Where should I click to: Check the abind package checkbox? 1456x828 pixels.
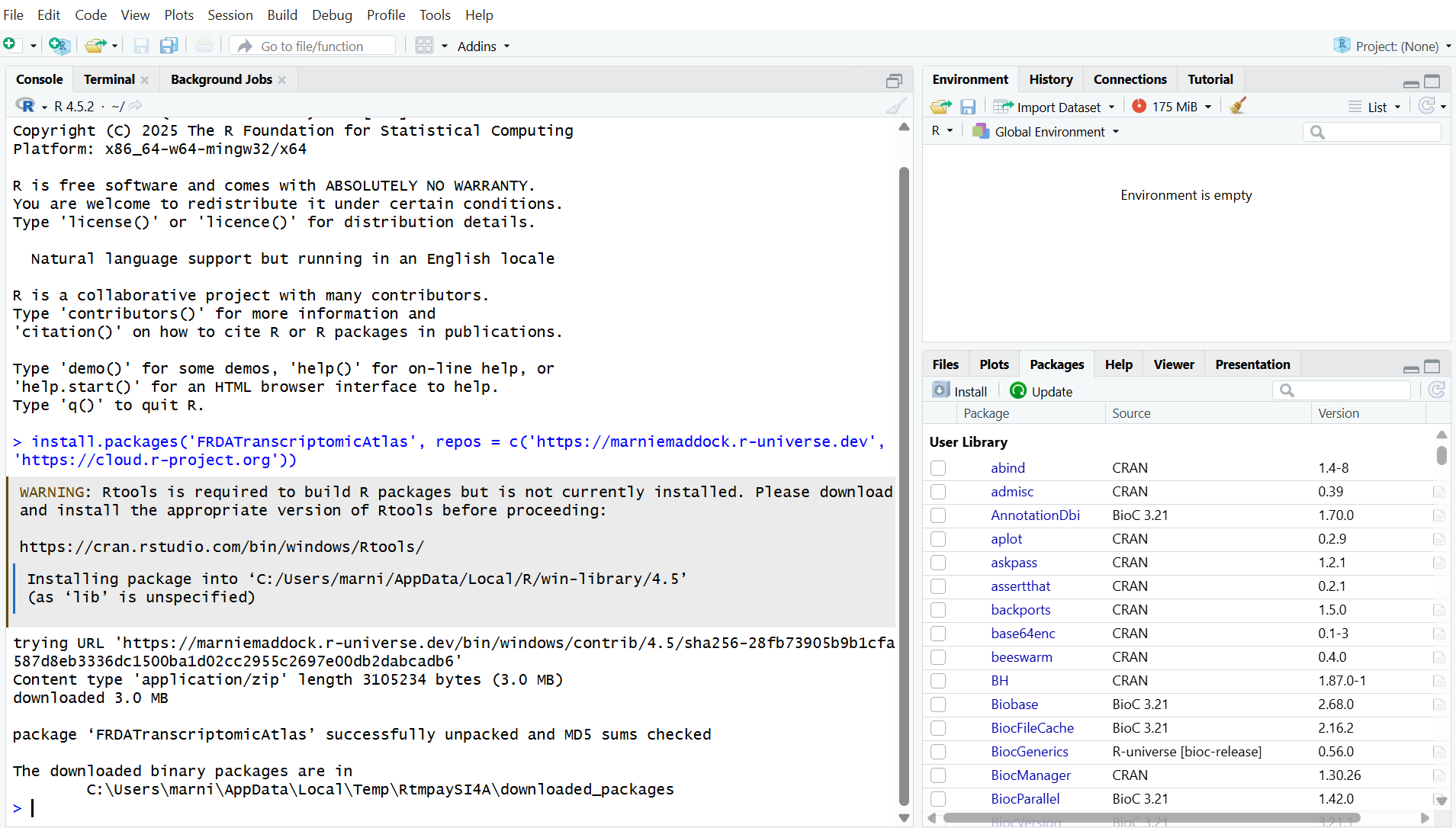938,468
